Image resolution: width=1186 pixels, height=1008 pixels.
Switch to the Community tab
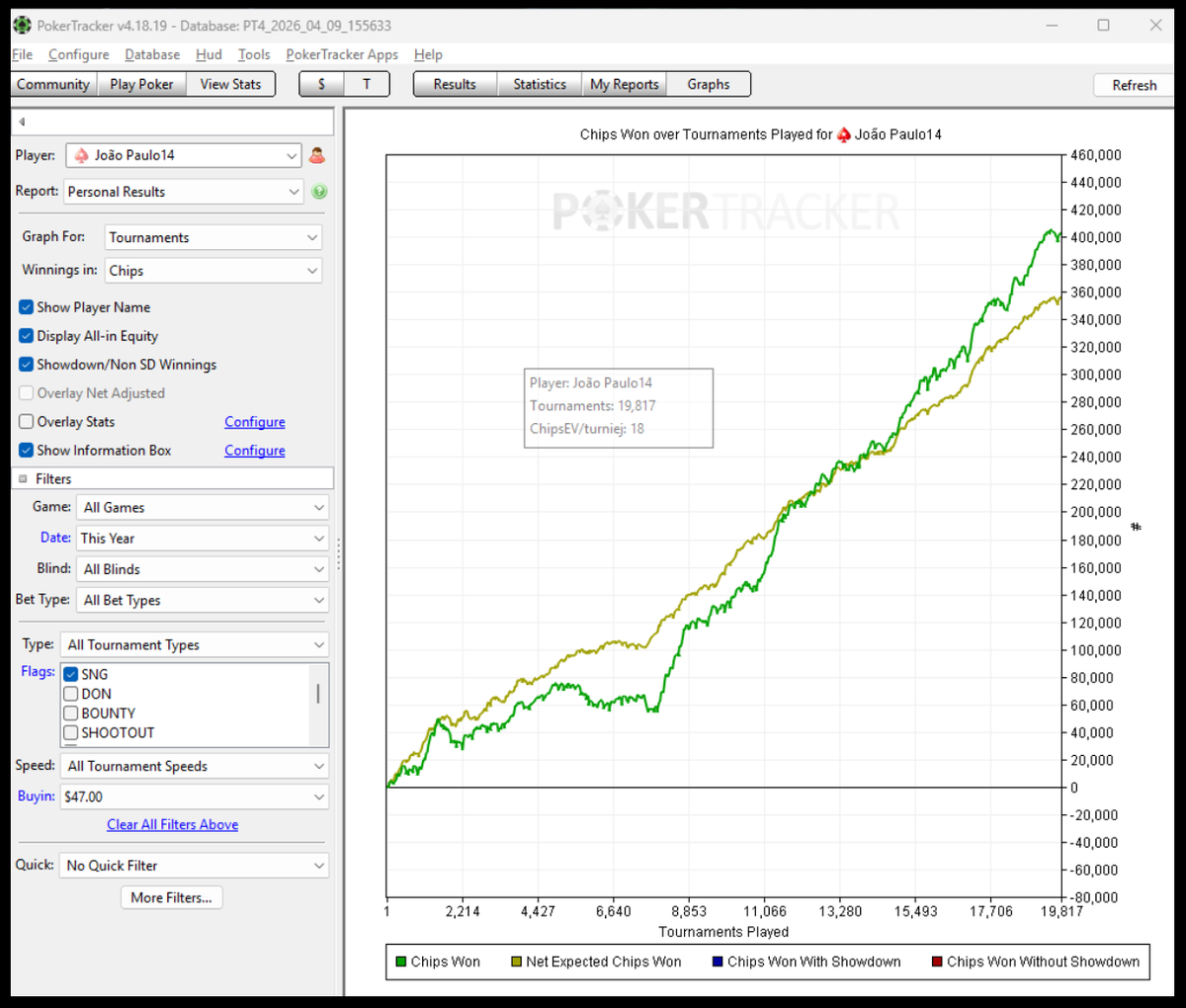point(53,84)
